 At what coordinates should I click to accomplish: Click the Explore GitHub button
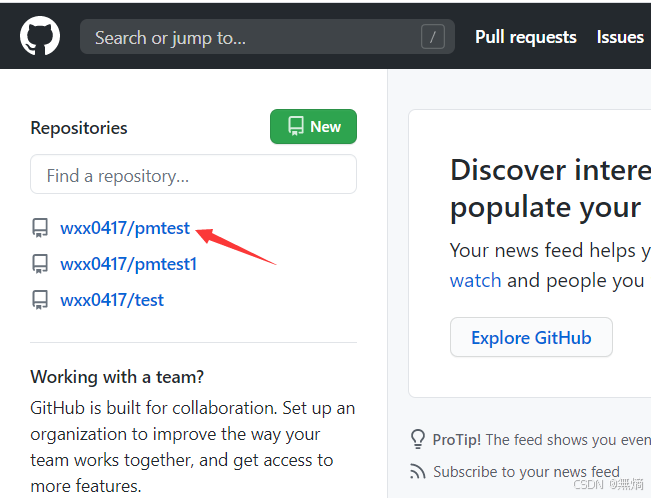(531, 337)
